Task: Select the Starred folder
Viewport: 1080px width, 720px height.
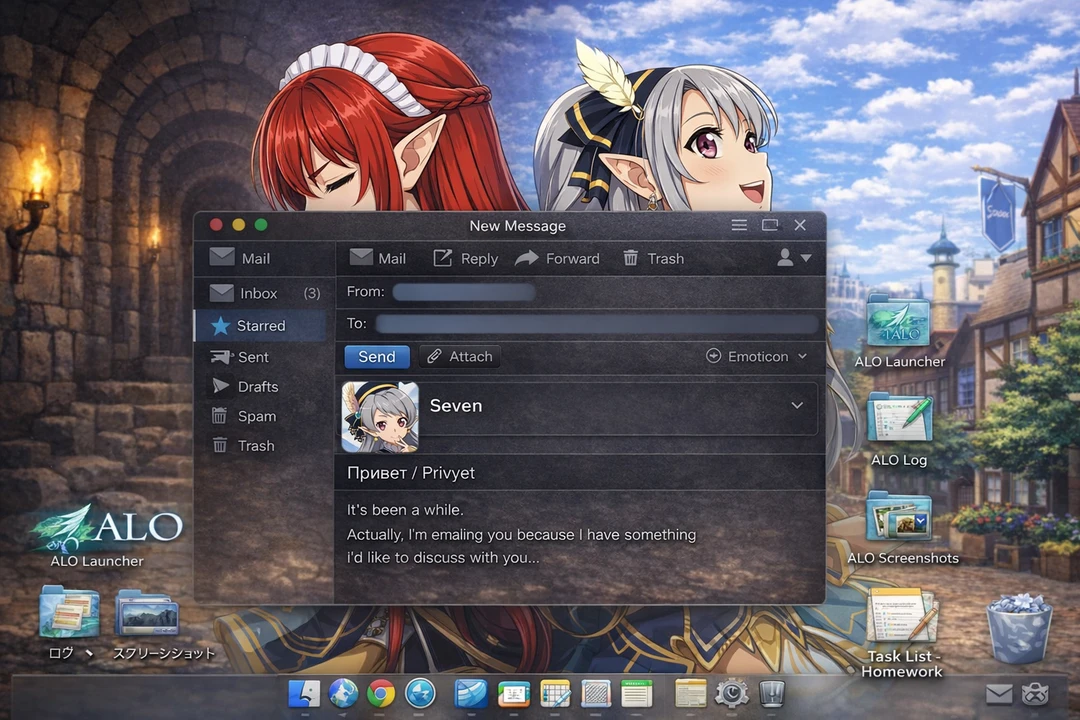Action: pos(260,326)
